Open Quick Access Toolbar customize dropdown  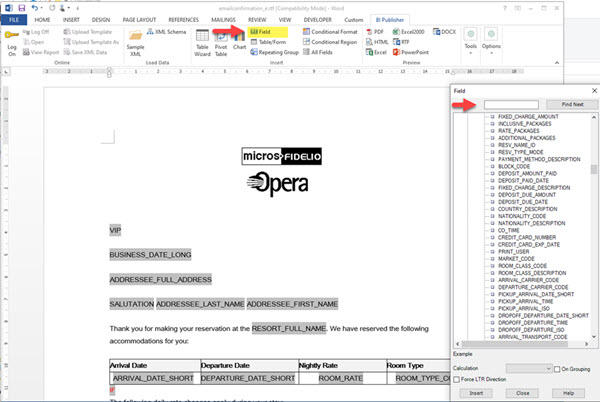[78, 8]
